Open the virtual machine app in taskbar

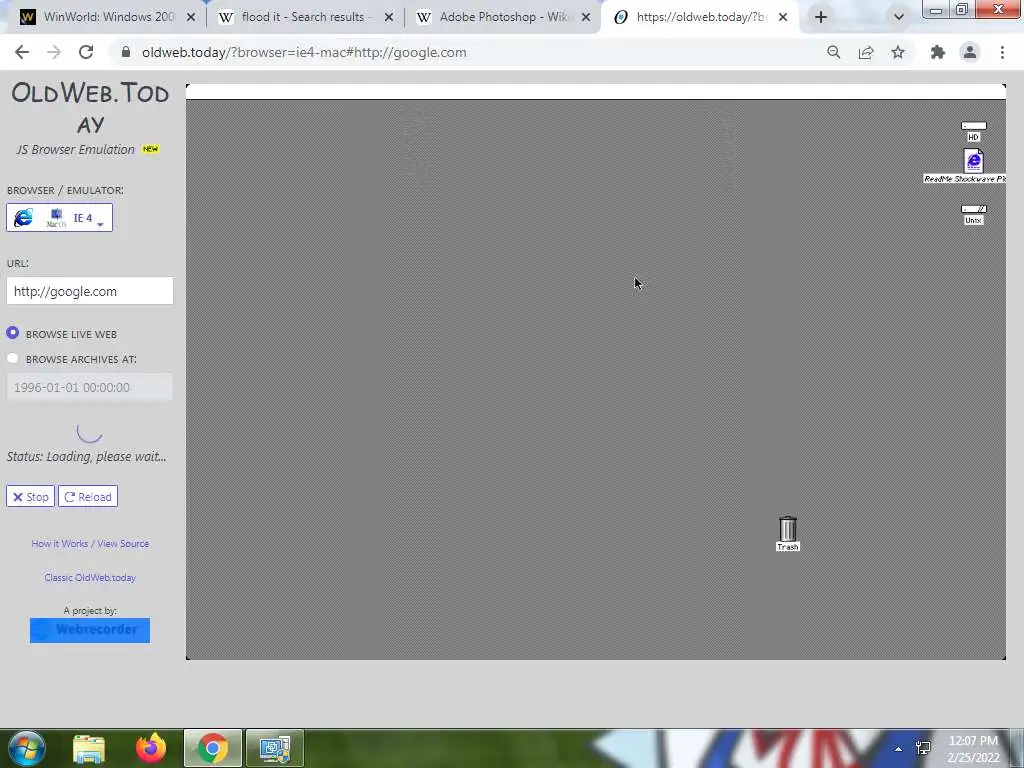[x=275, y=748]
